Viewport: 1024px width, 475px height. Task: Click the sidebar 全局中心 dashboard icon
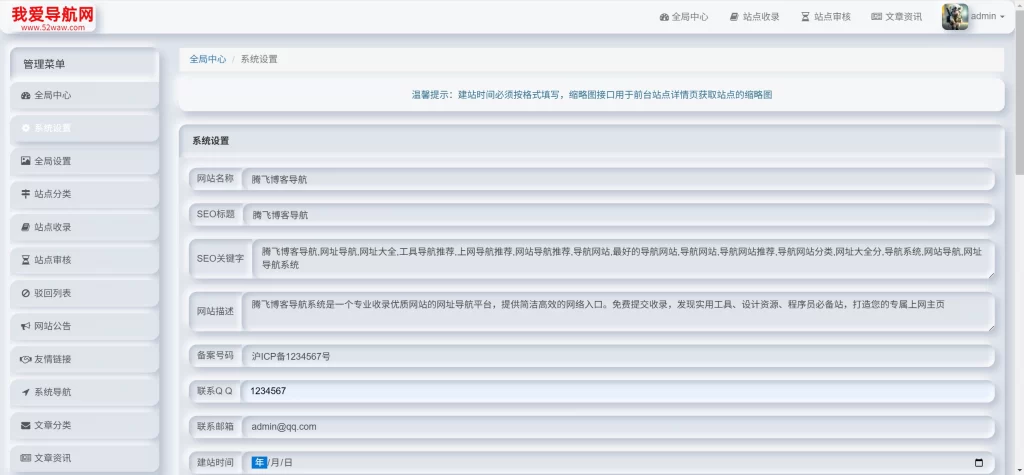click(x=25, y=95)
